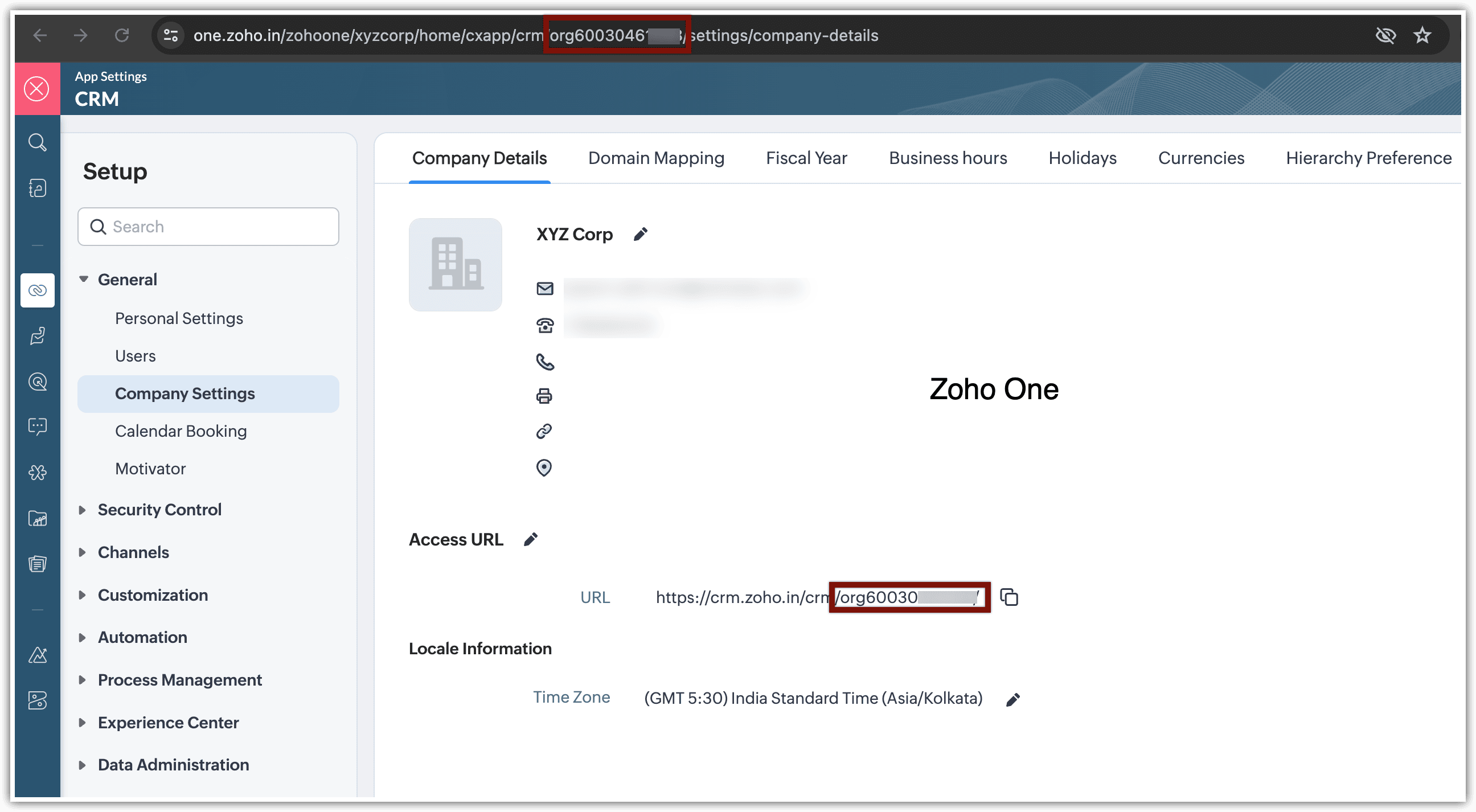The height and width of the screenshot is (812, 1476).
Task: Switch to the Domain Mapping tab
Action: (655, 158)
